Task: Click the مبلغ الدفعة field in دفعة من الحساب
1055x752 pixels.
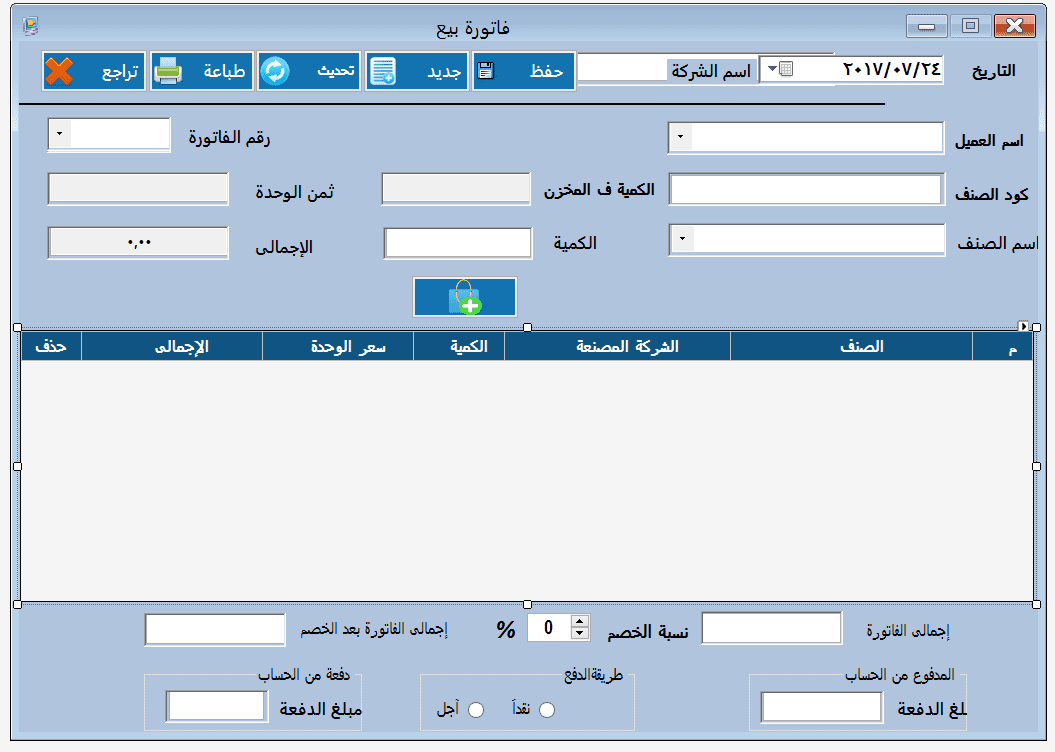Action: click(x=216, y=706)
